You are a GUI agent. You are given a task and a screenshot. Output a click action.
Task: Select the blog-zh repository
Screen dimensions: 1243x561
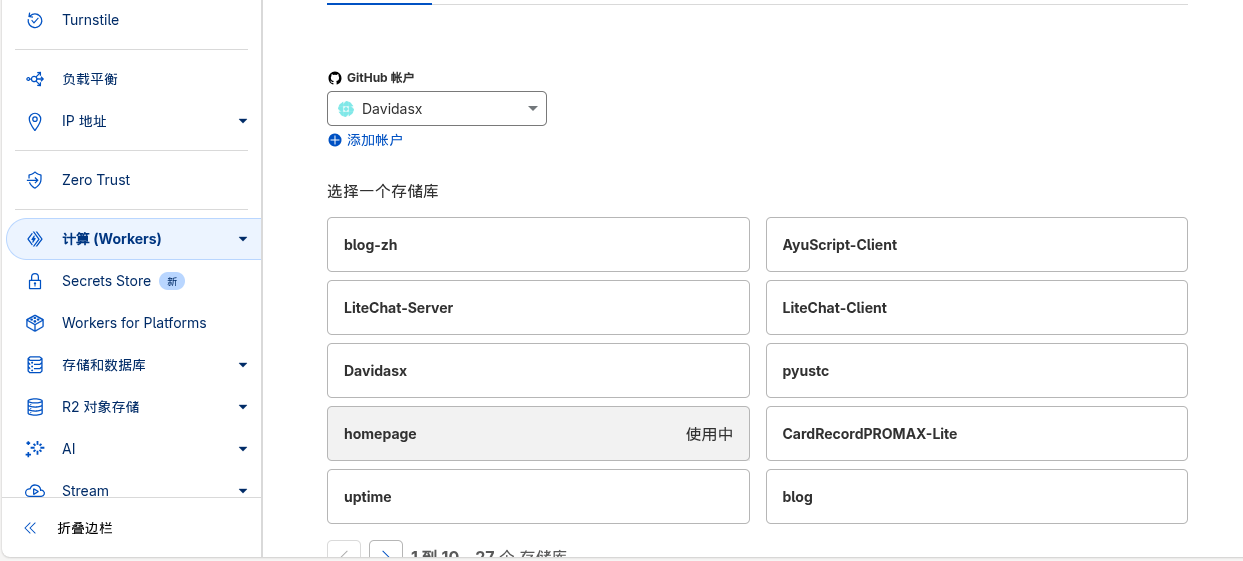538,245
